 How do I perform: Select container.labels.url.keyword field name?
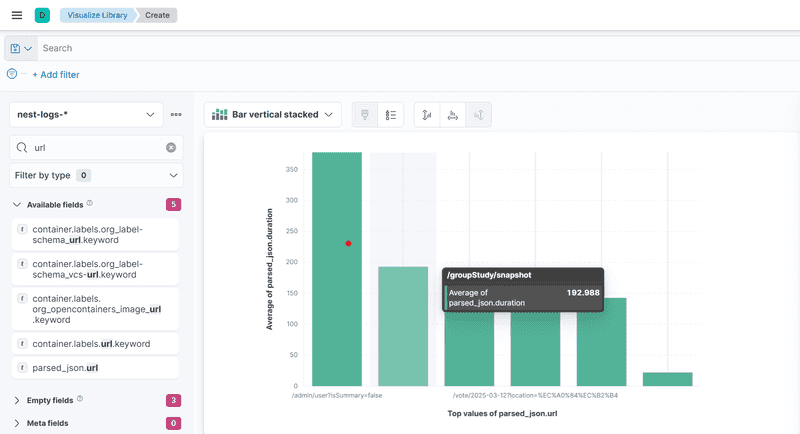pos(91,344)
